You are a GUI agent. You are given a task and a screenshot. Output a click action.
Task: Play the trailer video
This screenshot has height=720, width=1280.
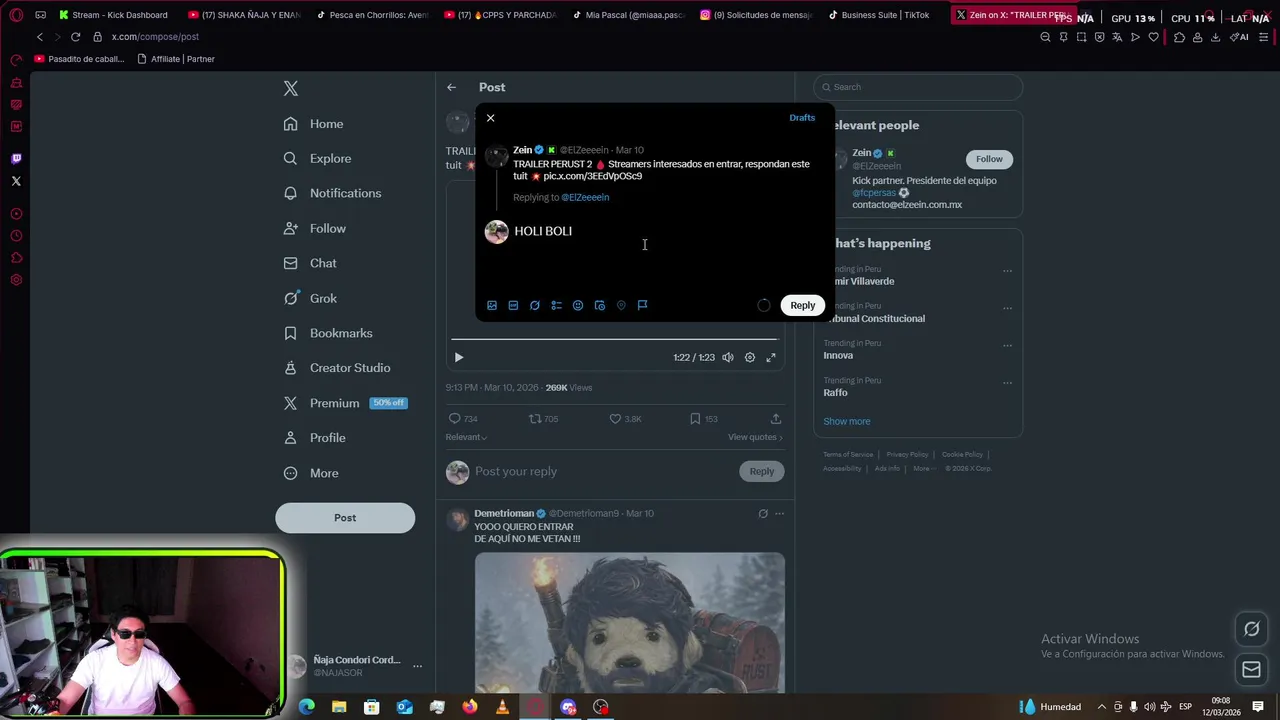click(459, 357)
